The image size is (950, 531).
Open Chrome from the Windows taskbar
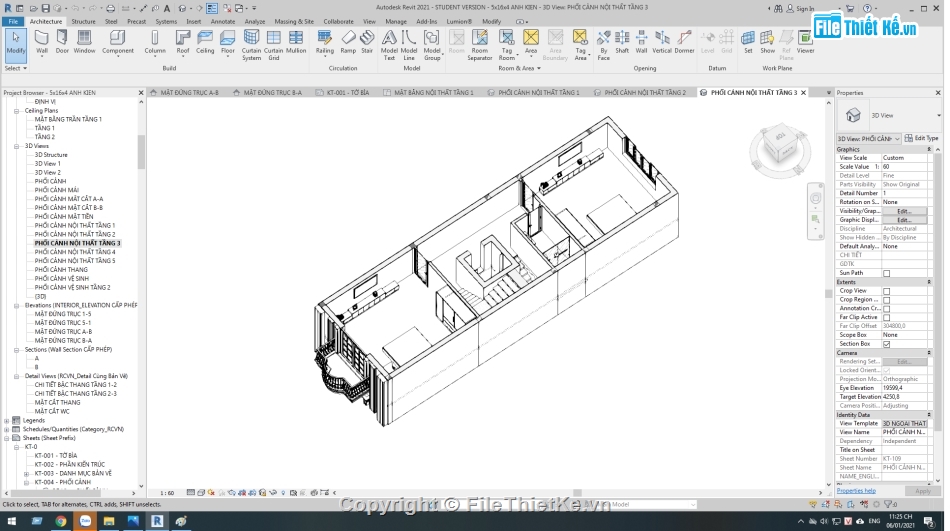click(61, 521)
